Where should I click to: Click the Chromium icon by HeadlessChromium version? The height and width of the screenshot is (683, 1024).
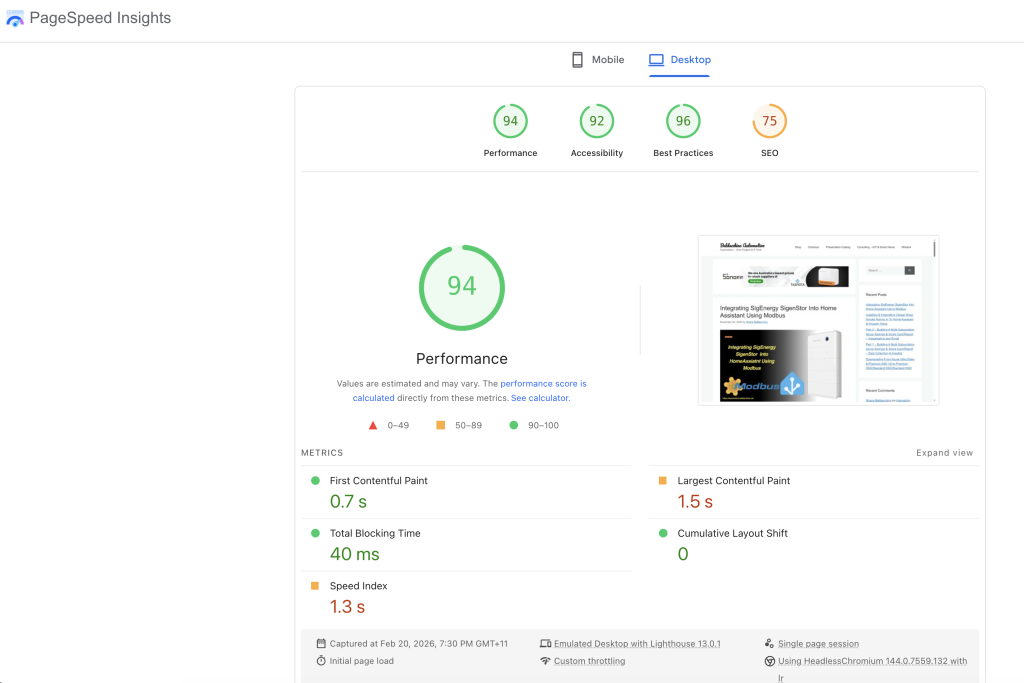pos(769,661)
